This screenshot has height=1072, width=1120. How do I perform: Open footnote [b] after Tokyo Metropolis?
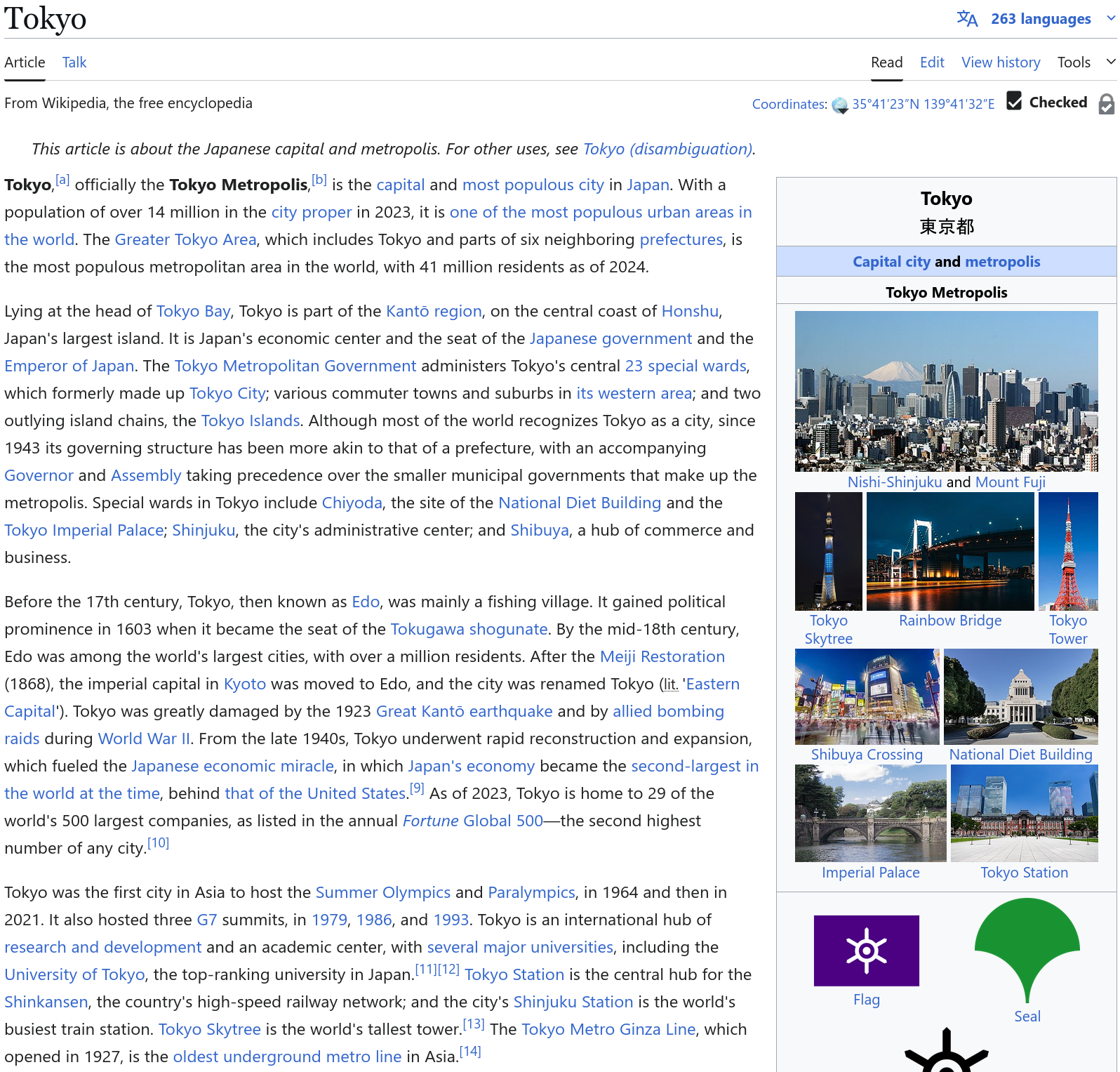[x=319, y=180]
